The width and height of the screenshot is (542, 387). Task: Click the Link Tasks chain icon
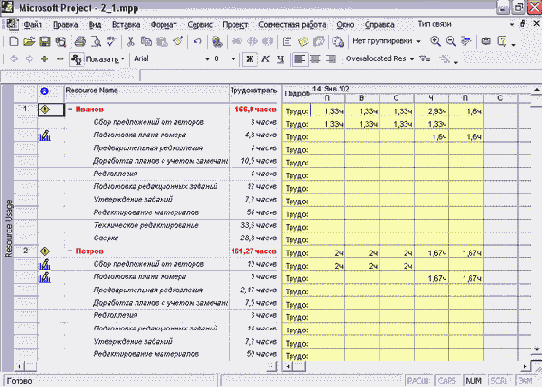click(237, 42)
